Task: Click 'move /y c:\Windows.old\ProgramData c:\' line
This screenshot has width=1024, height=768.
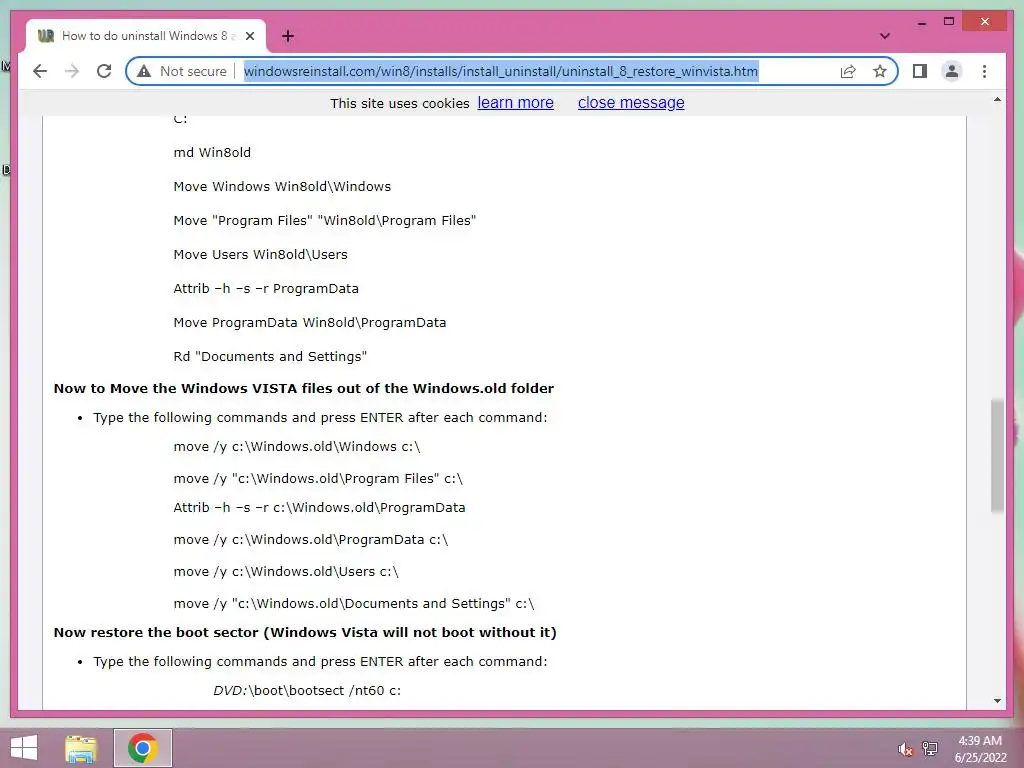Action: pyautogui.click(x=310, y=539)
